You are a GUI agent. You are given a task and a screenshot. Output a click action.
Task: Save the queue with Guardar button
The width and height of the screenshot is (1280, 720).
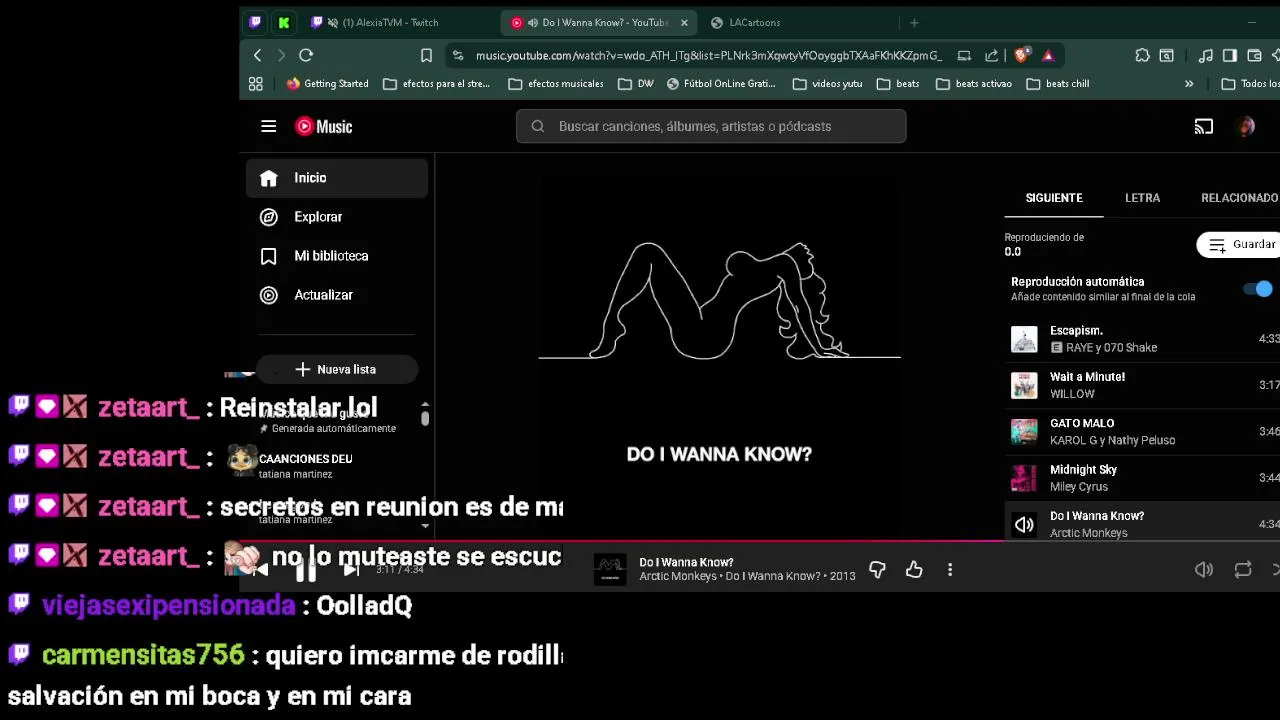(1240, 245)
